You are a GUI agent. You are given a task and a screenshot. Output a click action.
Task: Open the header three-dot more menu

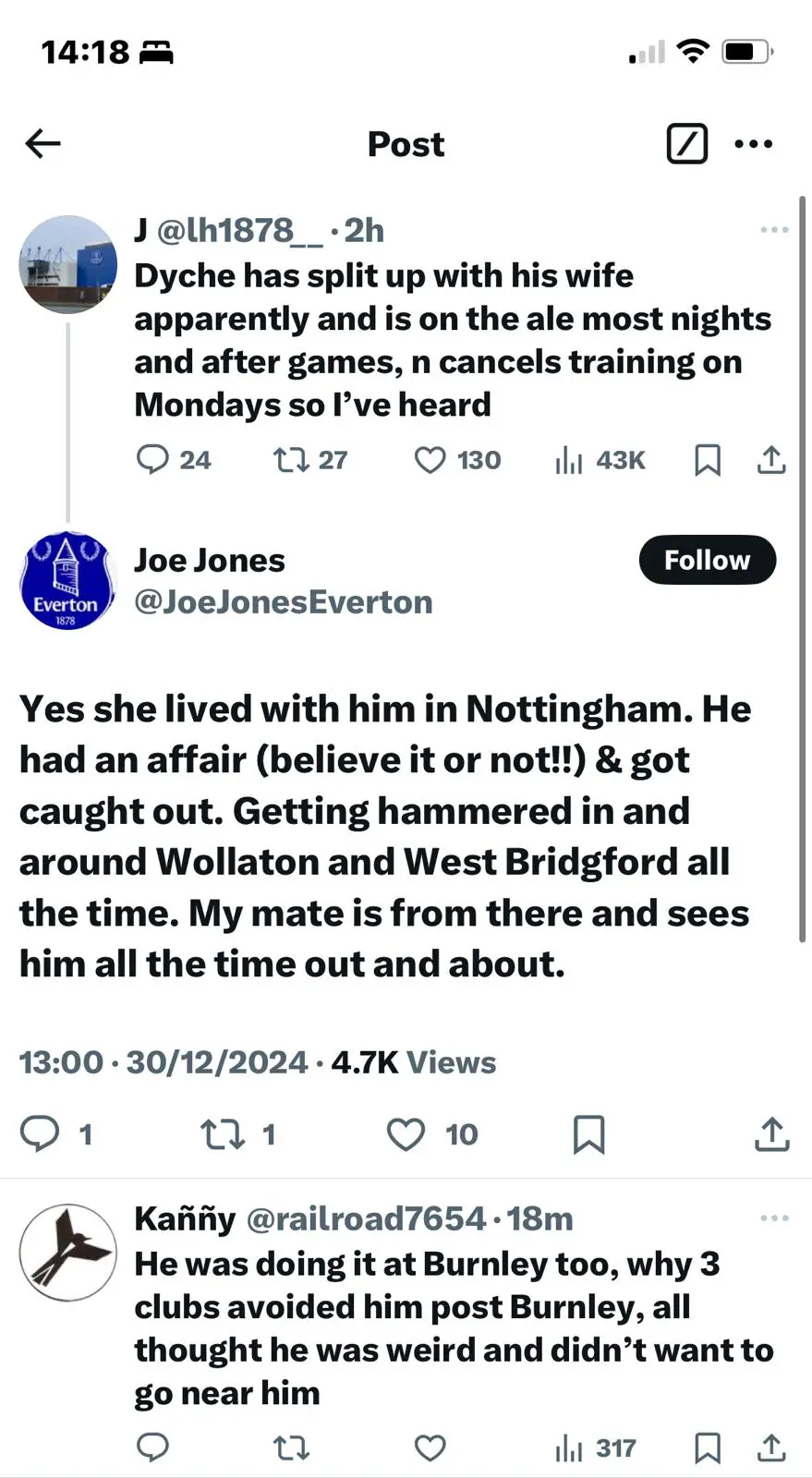coord(753,143)
